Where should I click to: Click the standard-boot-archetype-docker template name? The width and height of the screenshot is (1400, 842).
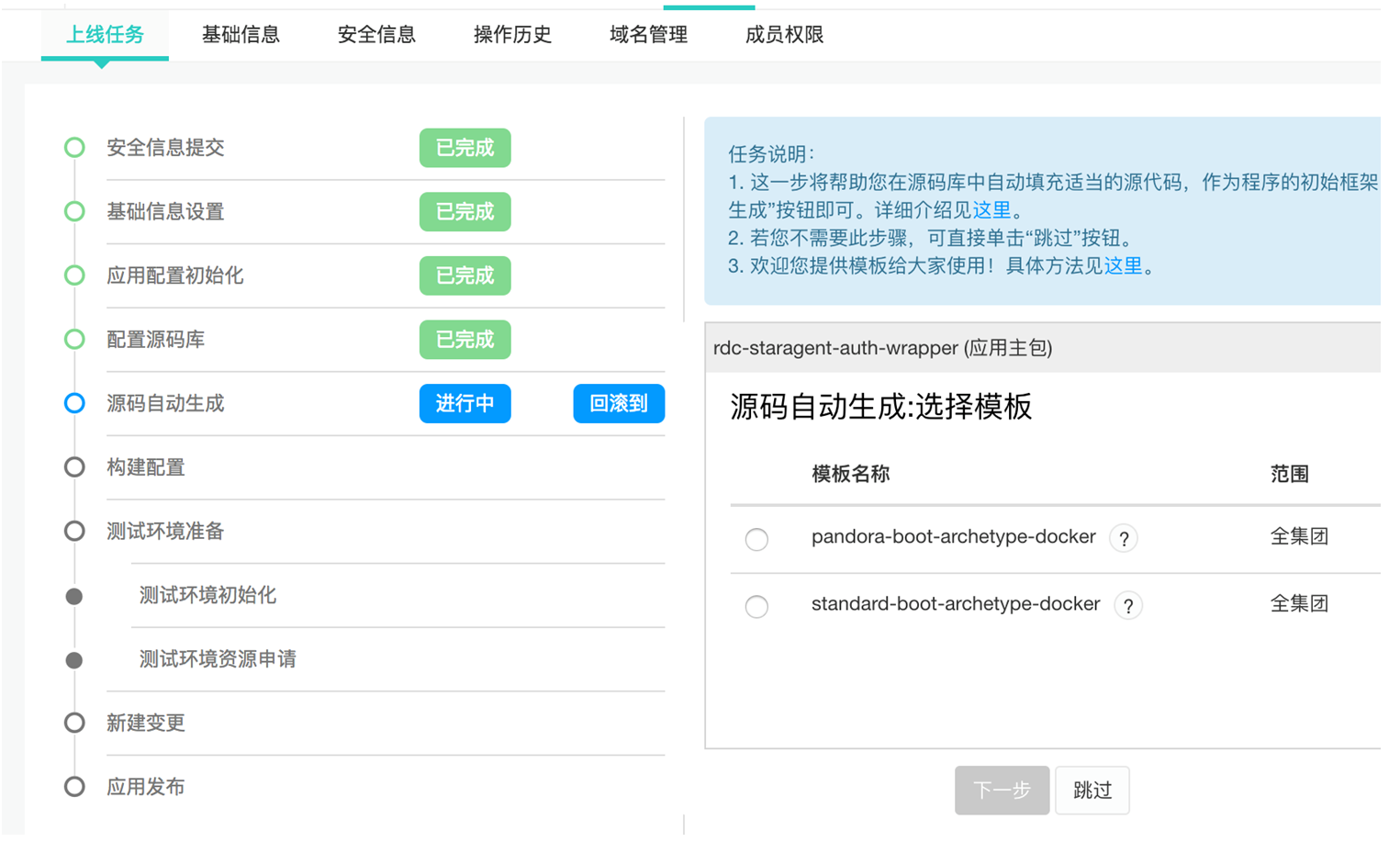(x=956, y=604)
